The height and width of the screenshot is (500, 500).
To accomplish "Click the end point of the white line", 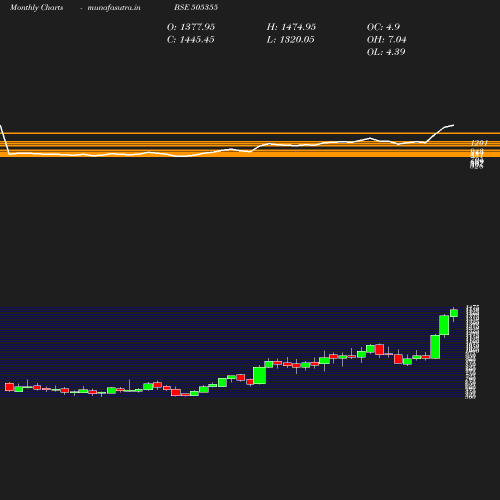I will [454, 125].
